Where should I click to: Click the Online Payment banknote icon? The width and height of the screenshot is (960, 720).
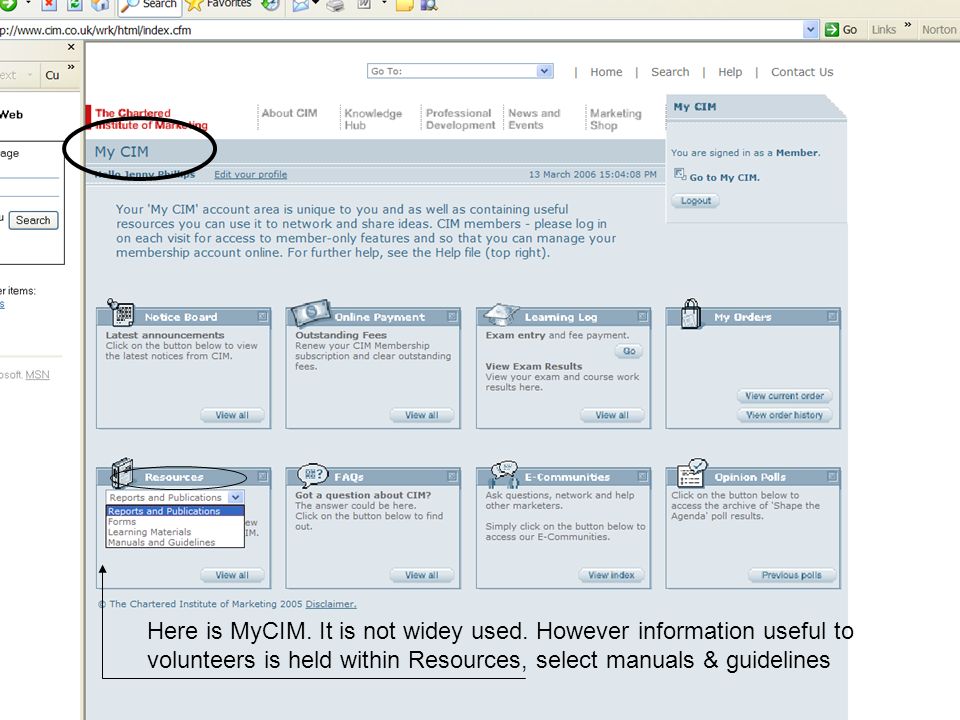click(312, 312)
